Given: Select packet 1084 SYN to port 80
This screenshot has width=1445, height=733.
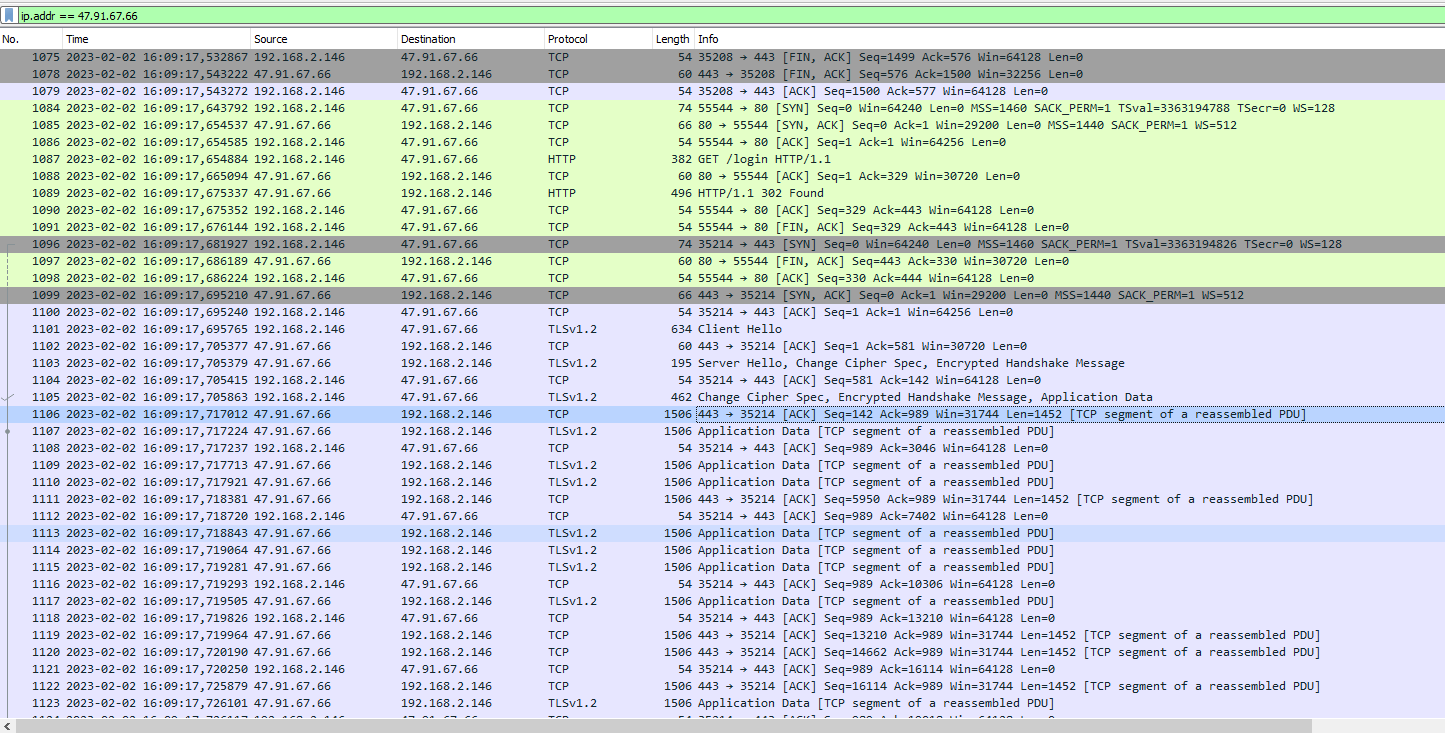Looking at the screenshot, I should (722, 108).
